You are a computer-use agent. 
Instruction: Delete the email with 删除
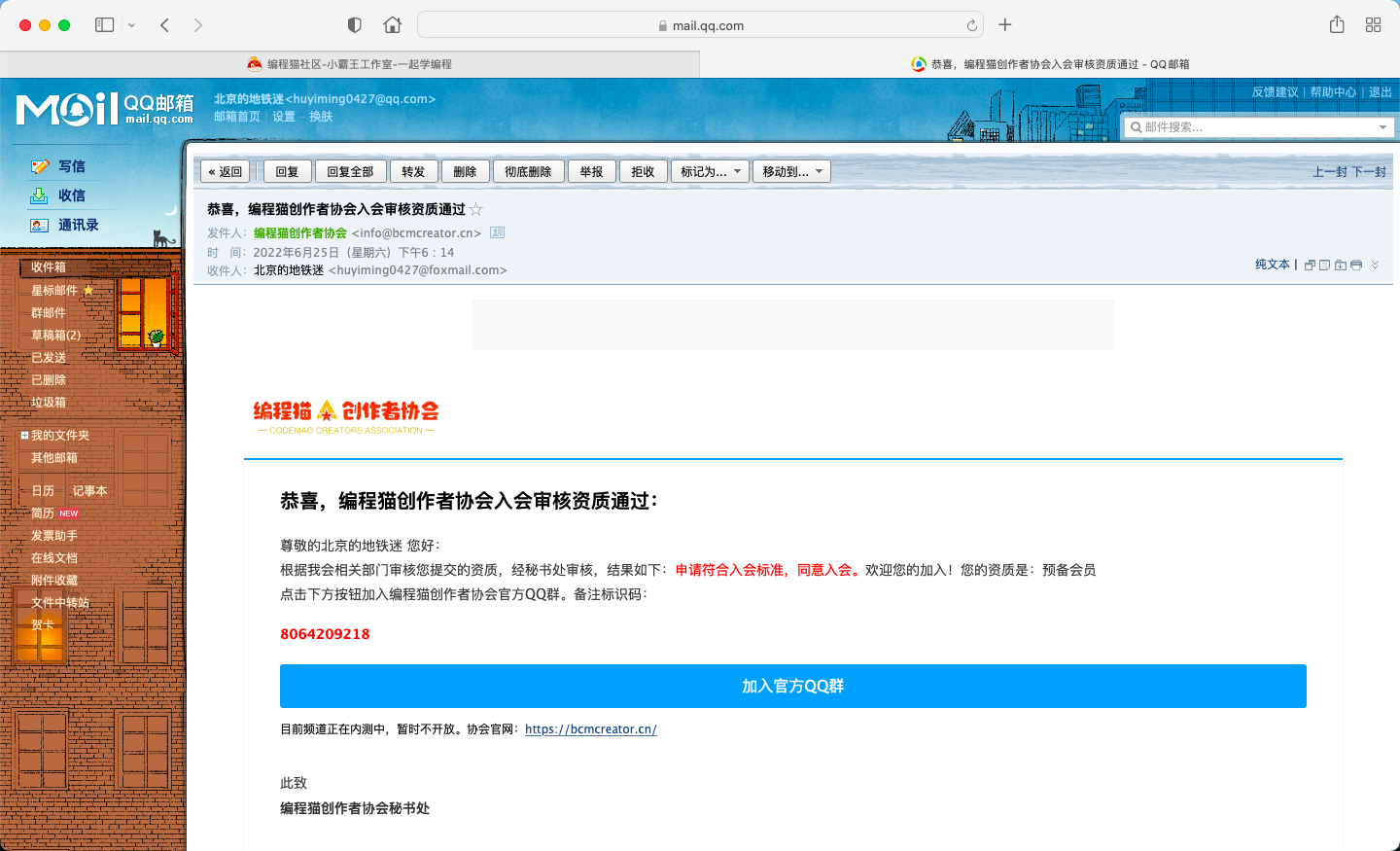pos(465,172)
